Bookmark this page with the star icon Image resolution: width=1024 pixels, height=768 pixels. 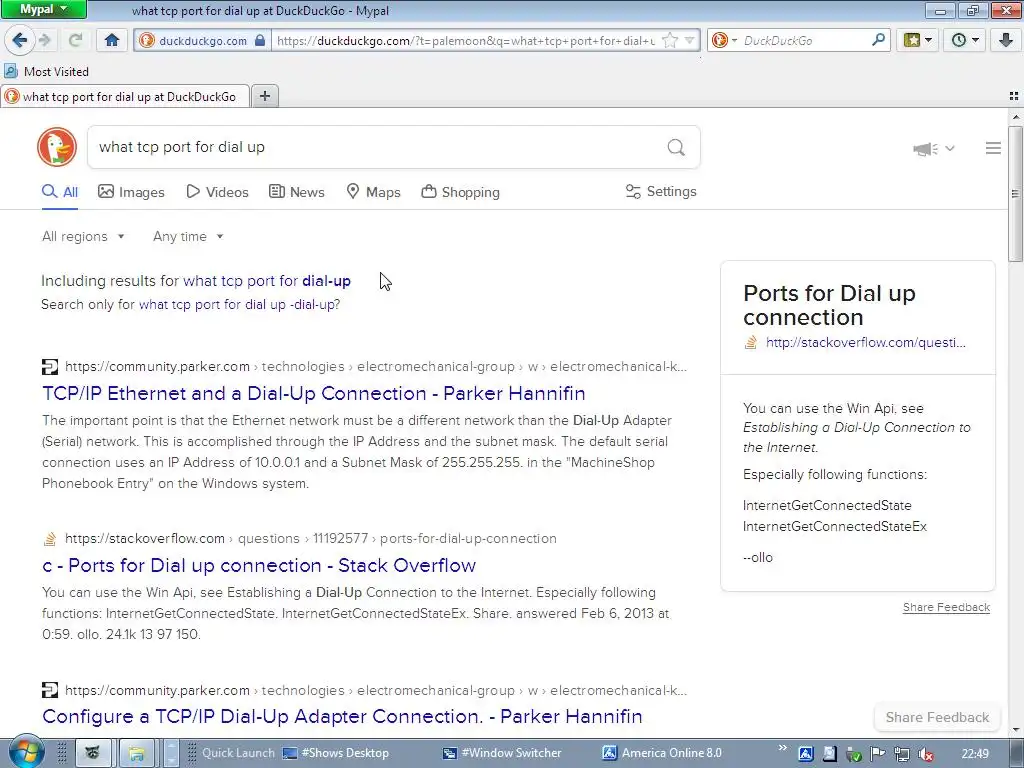pyautogui.click(x=670, y=40)
